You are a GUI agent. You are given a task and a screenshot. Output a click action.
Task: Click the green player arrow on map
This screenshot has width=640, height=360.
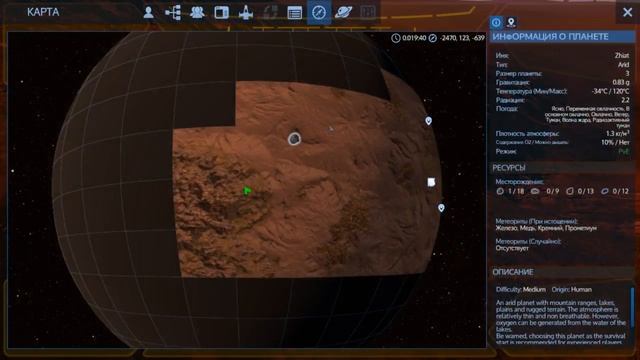[x=247, y=191]
